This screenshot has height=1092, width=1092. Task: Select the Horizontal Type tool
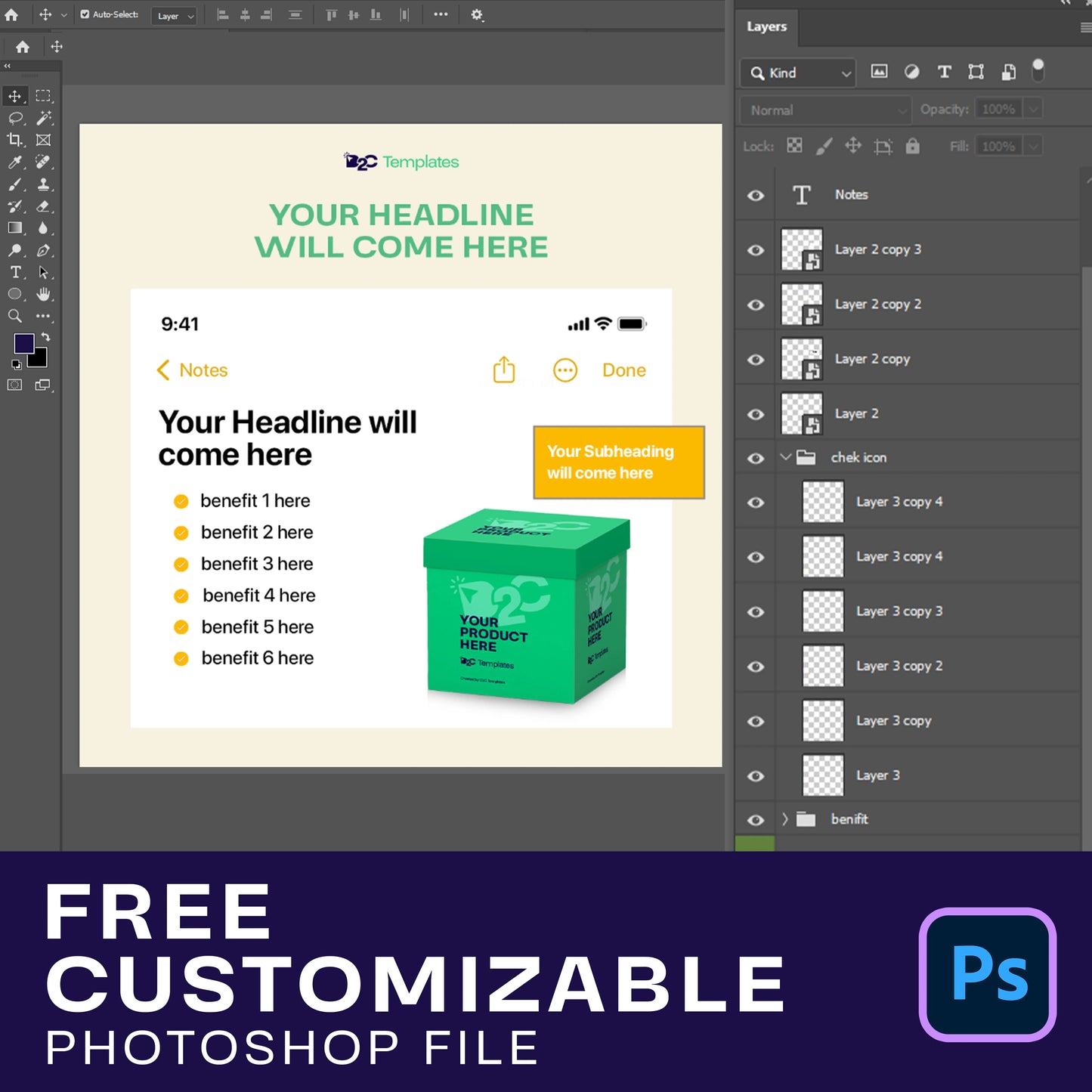(15, 272)
